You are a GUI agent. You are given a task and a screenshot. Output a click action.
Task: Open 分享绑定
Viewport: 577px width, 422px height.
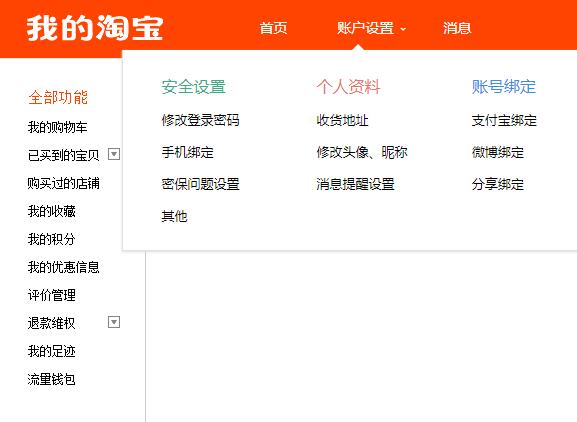tap(498, 184)
